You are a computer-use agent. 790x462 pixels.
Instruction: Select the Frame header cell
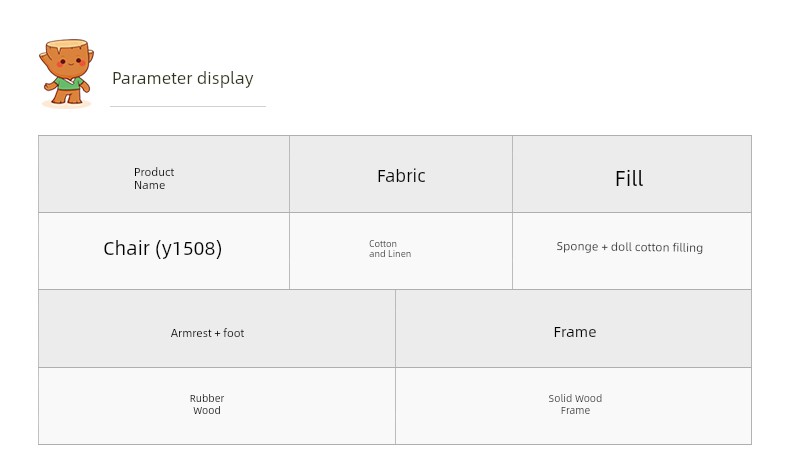573,328
